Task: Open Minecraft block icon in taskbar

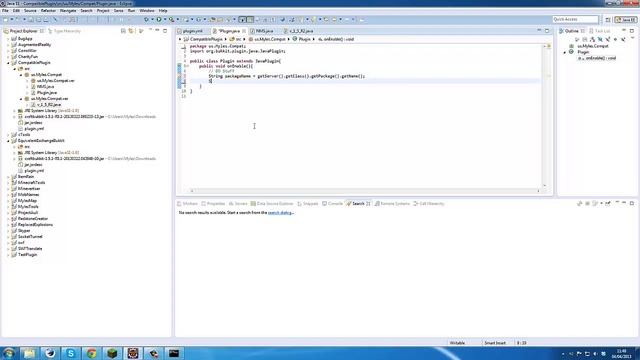Action: pyautogui.click(x=112, y=353)
